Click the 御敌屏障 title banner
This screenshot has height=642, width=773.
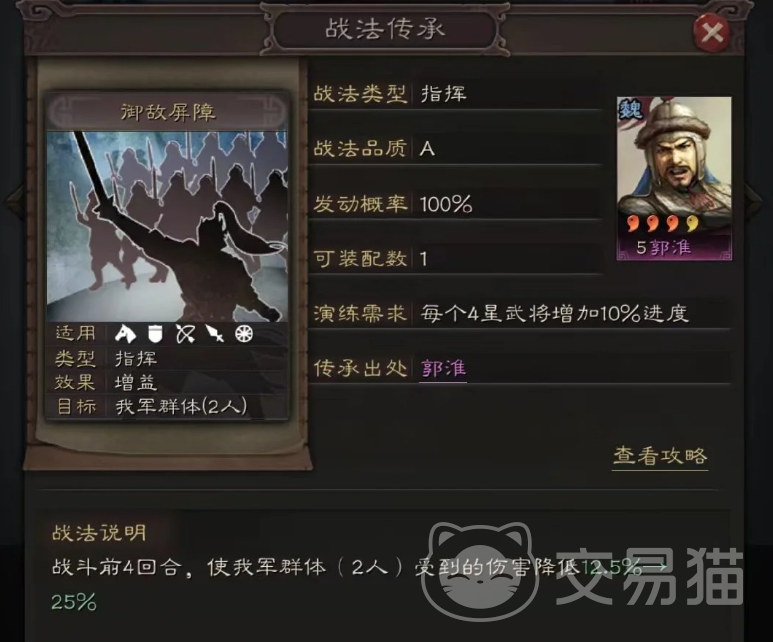point(168,112)
